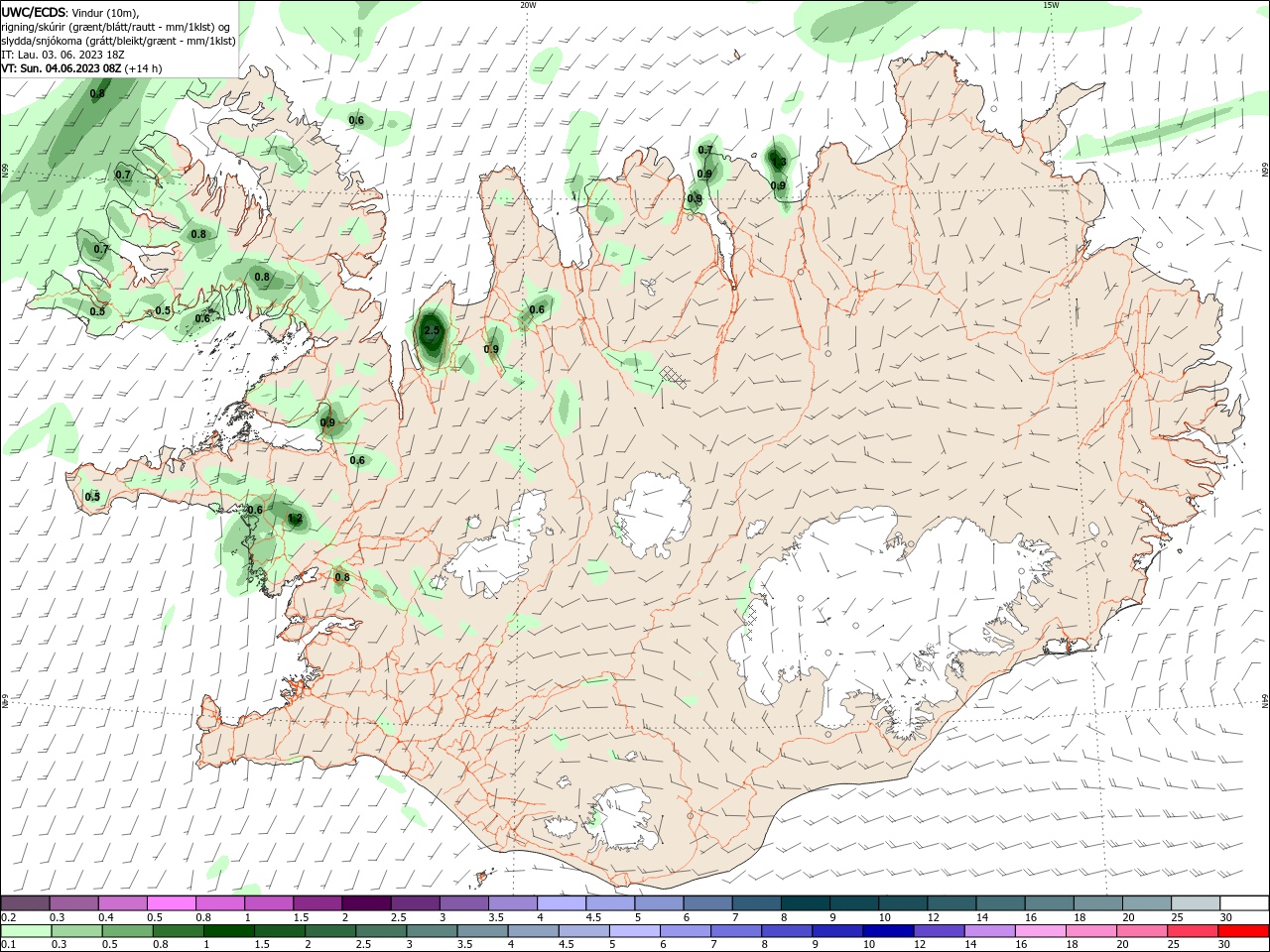Pick the palest green bottom-row swatch at 0.1
Viewport: 1270px width, 952px height.
pyautogui.click(x=25, y=931)
